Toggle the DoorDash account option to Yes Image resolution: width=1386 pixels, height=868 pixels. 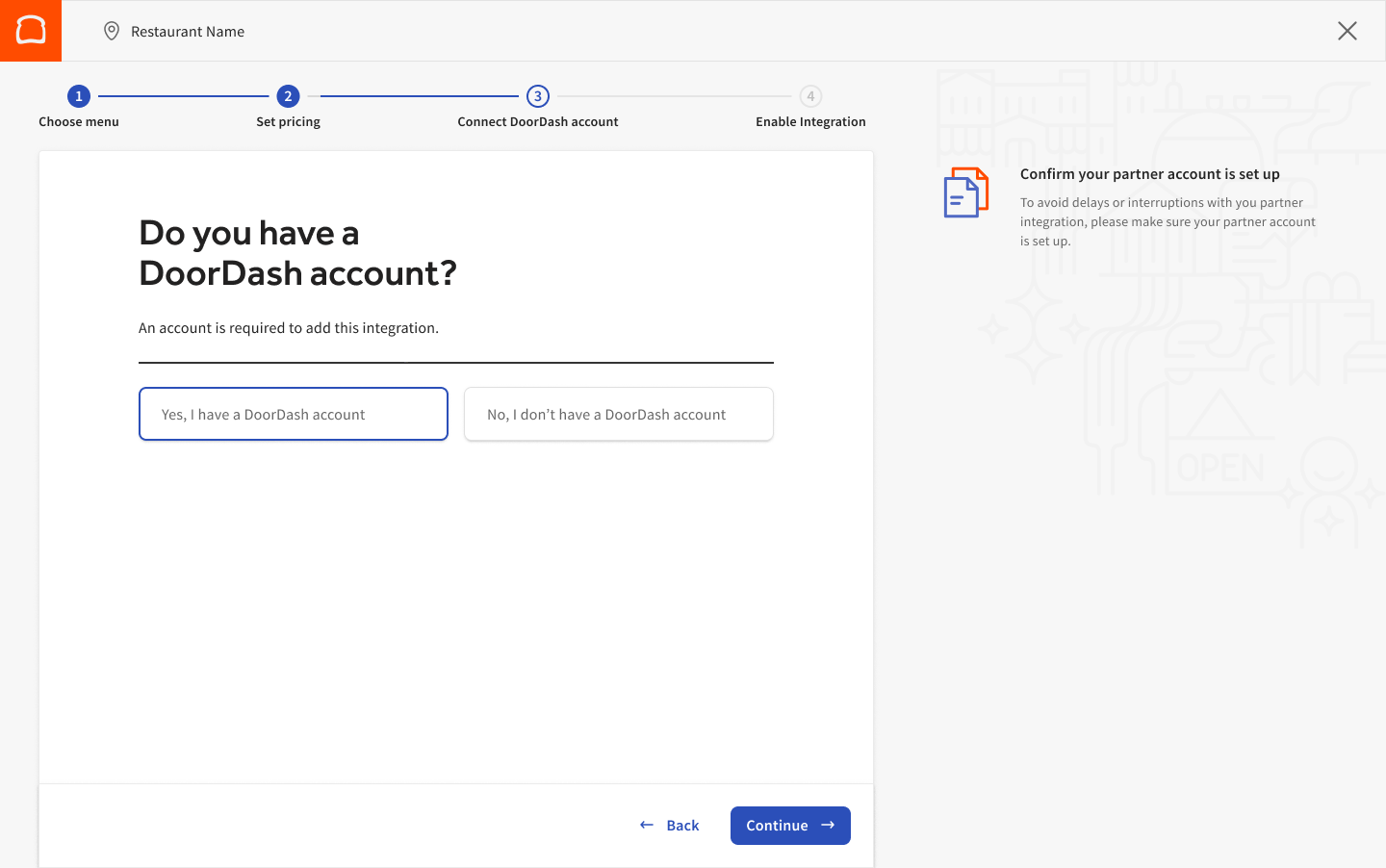coord(293,414)
